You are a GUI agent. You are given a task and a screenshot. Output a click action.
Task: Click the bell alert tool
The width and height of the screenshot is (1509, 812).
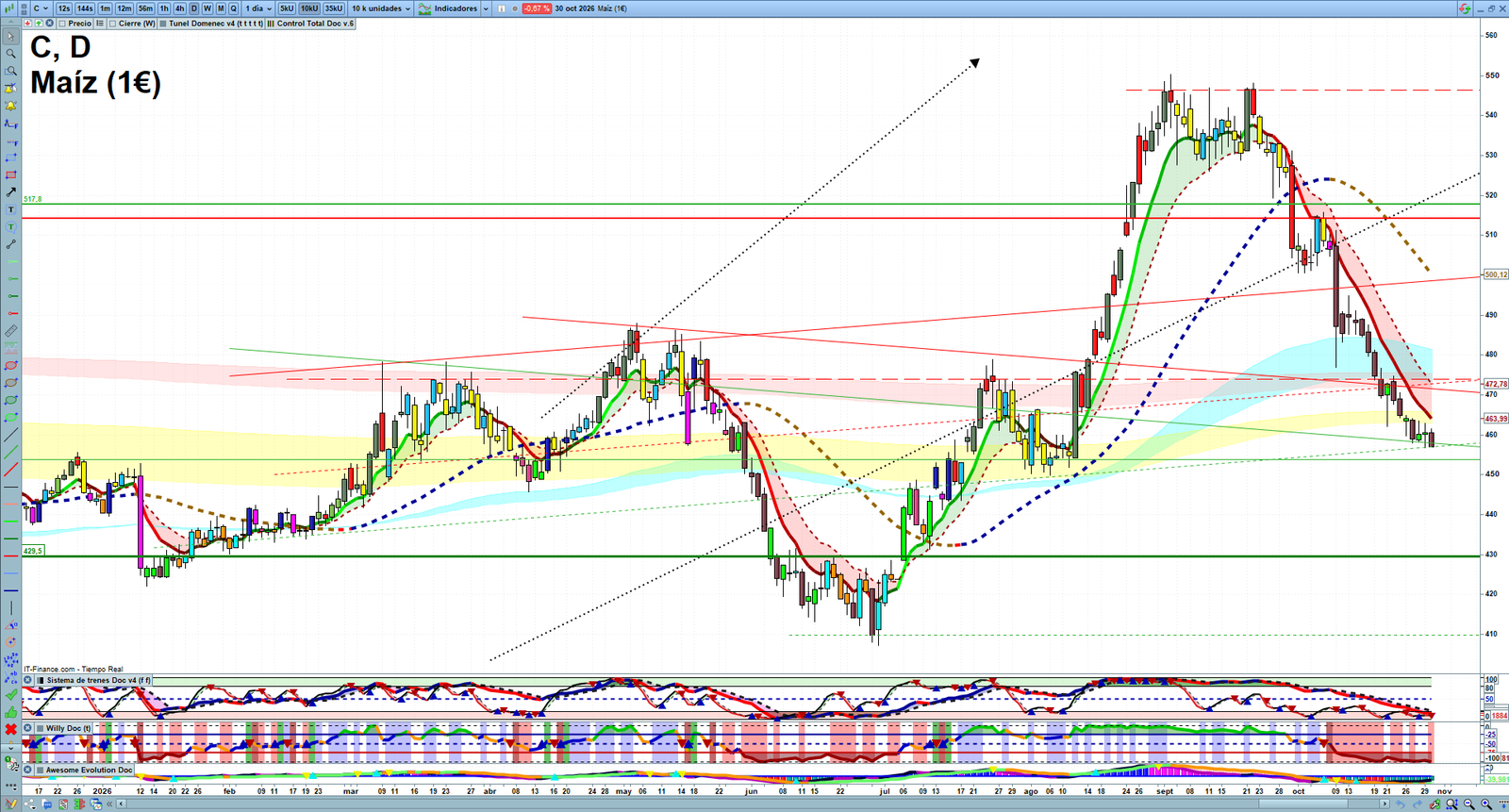point(11,106)
